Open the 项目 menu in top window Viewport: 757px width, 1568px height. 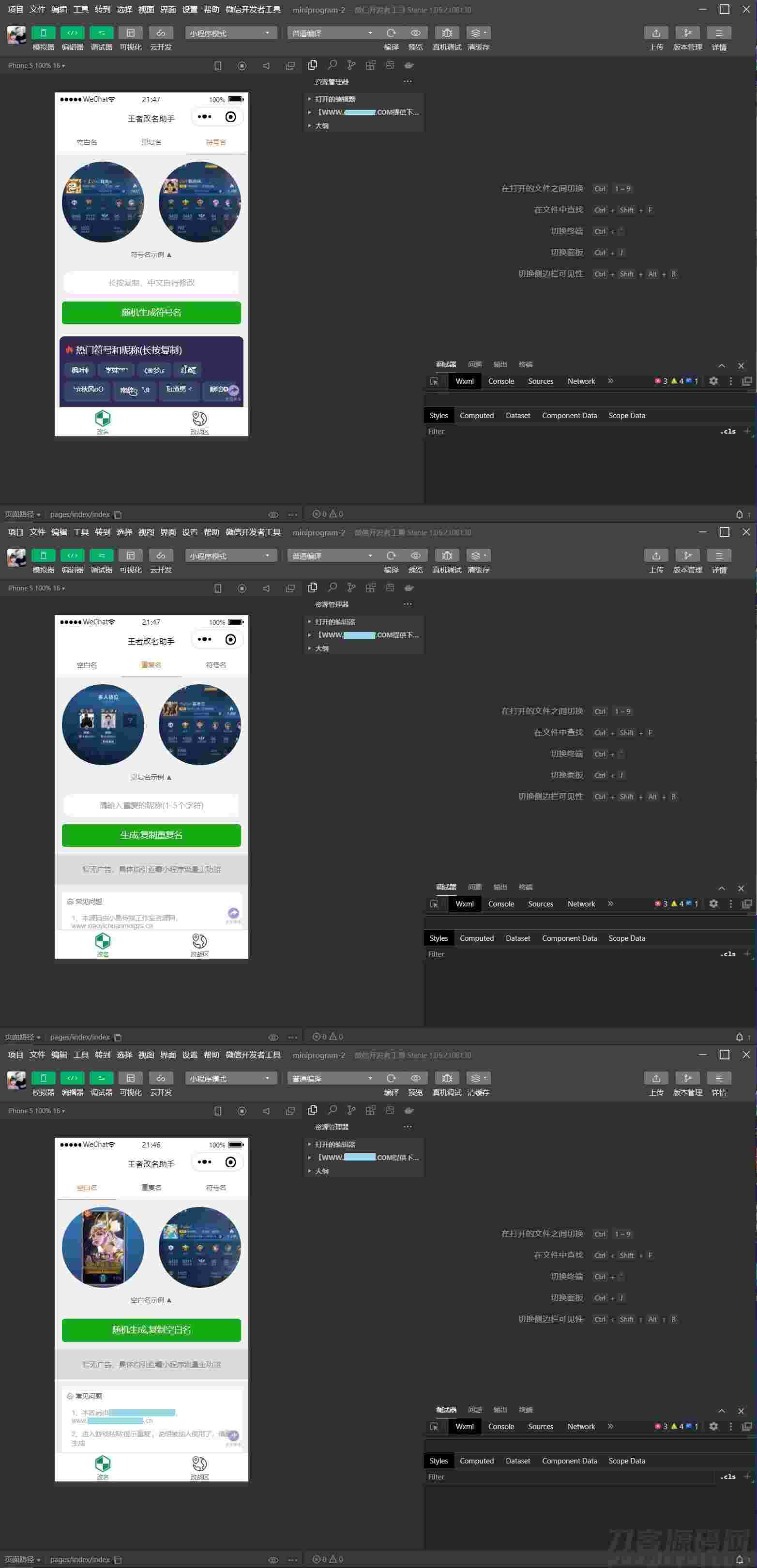[15, 10]
